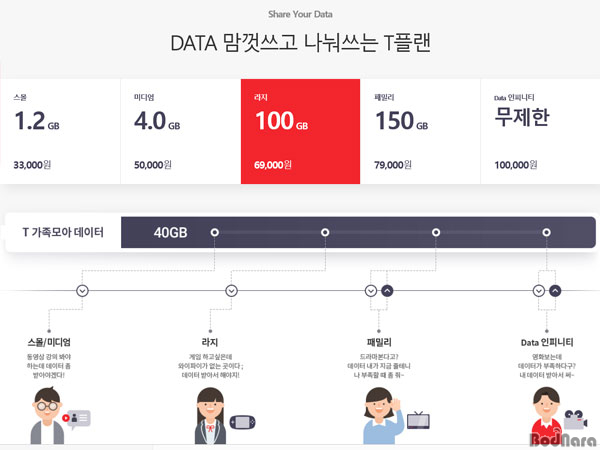
Task: Click the DATA 맘껏쓰고 나눠쓰는 T플랜 title
Action: pos(301,42)
